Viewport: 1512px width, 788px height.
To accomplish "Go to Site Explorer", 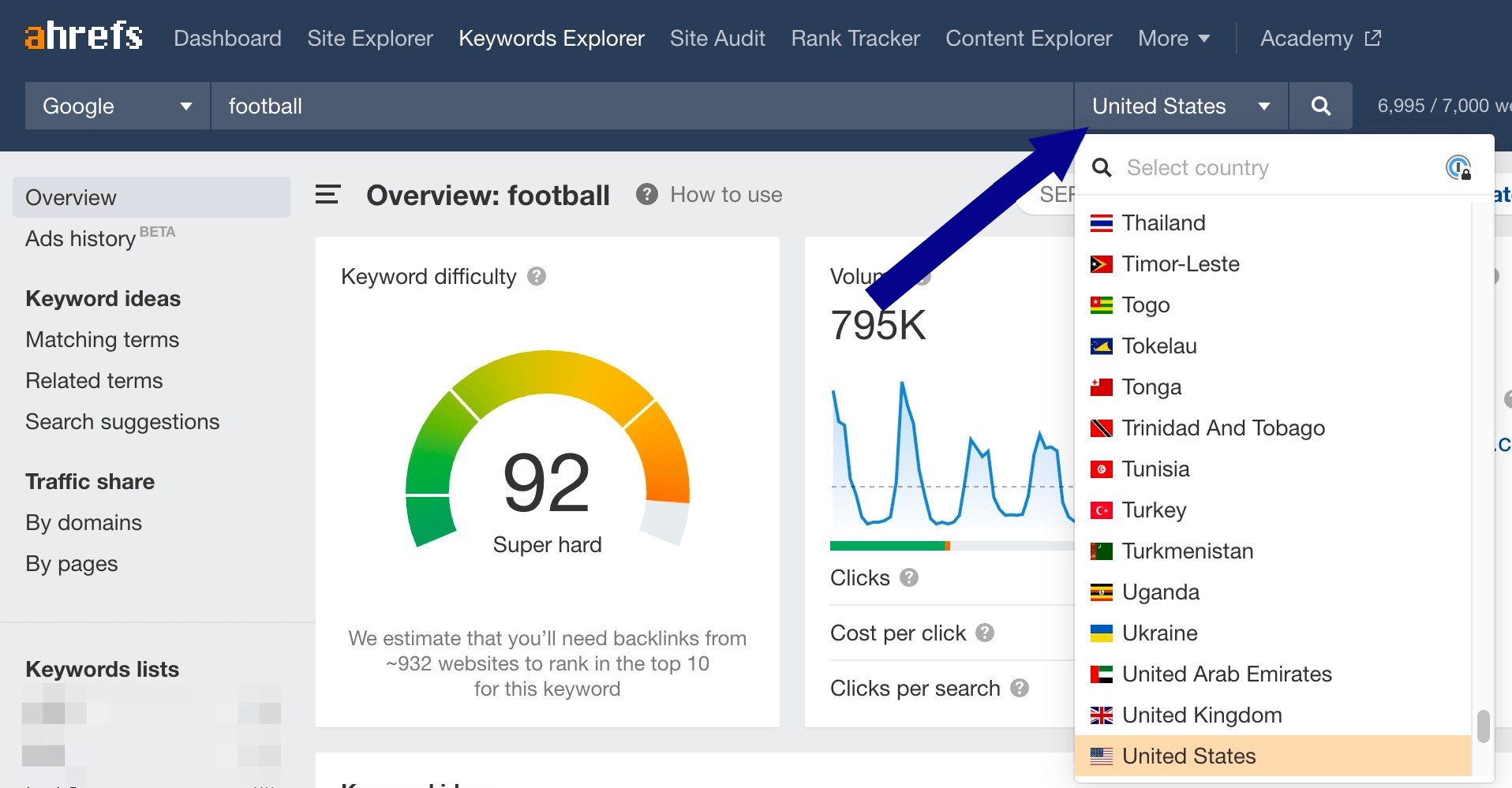I will pyautogui.click(x=370, y=38).
